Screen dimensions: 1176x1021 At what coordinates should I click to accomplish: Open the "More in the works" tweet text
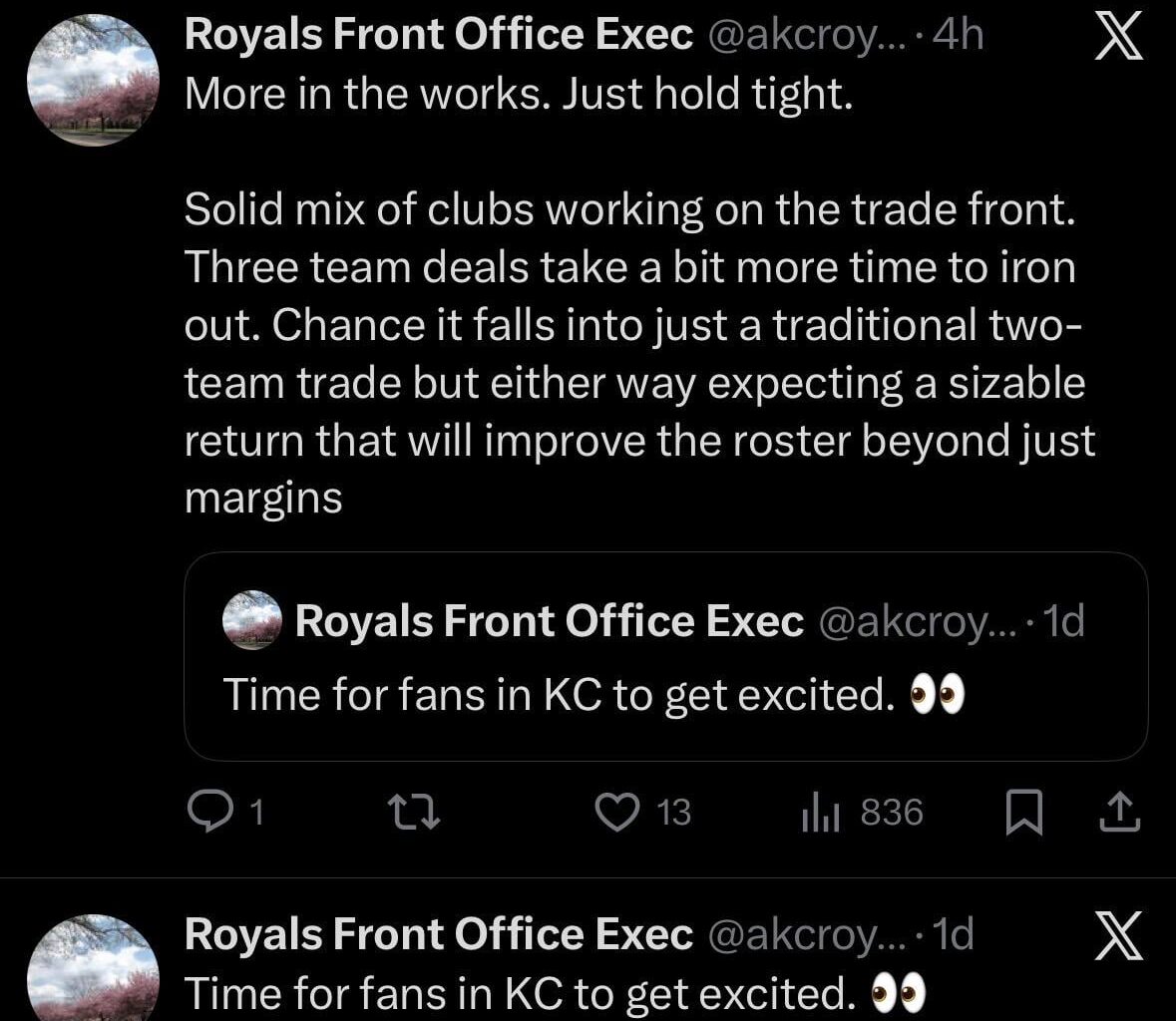519,93
